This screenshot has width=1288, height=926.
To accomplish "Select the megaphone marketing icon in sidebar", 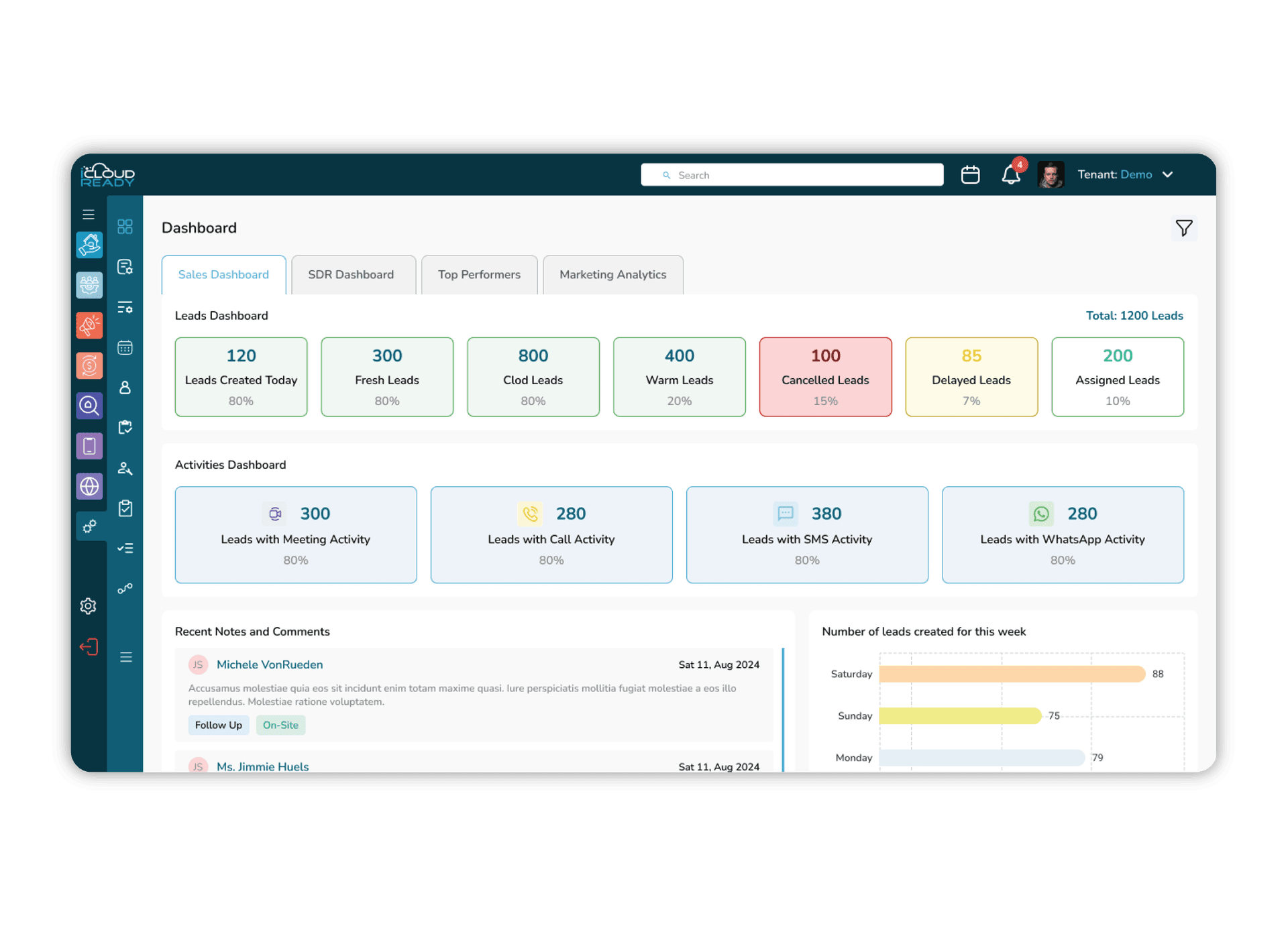I will (89, 325).
